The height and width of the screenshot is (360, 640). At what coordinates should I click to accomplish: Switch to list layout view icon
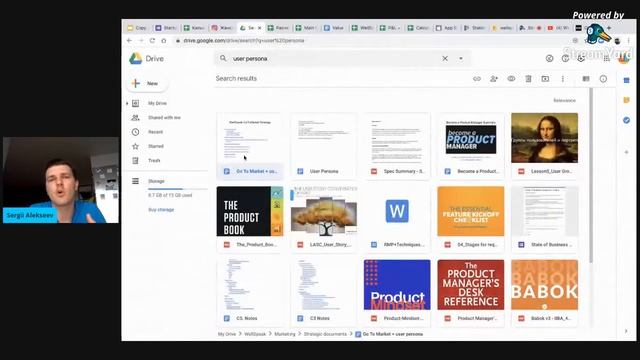pyautogui.click(x=586, y=79)
